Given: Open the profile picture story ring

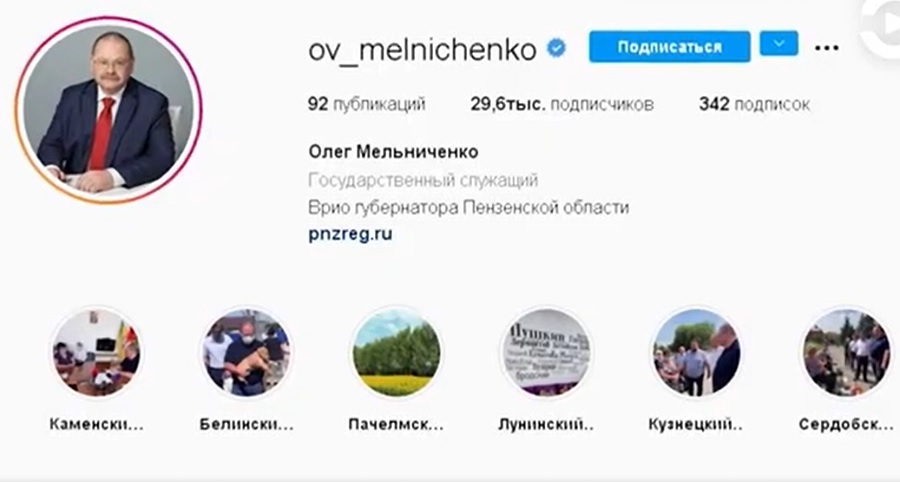Looking at the screenshot, I should 108,110.
